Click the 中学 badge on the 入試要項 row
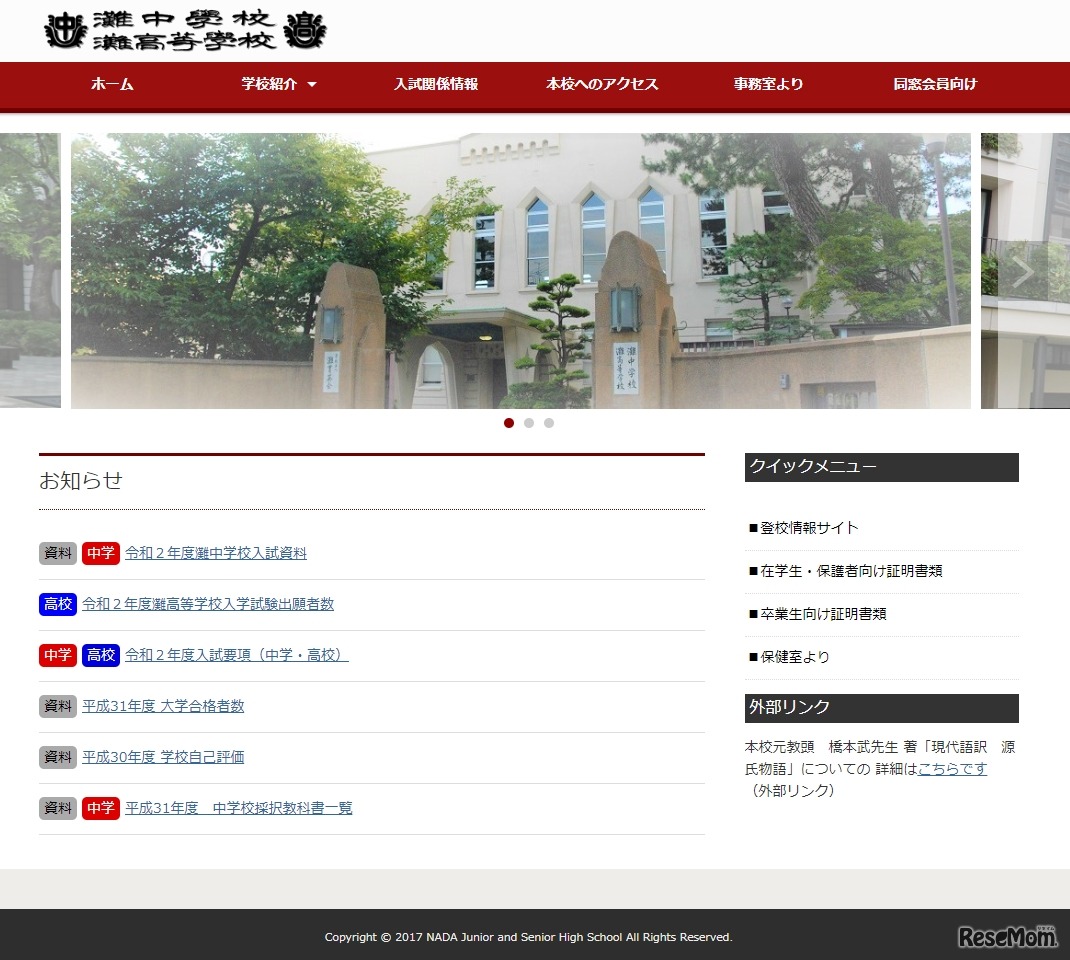The height and width of the screenshot is (960, 1070). (57, 655)
